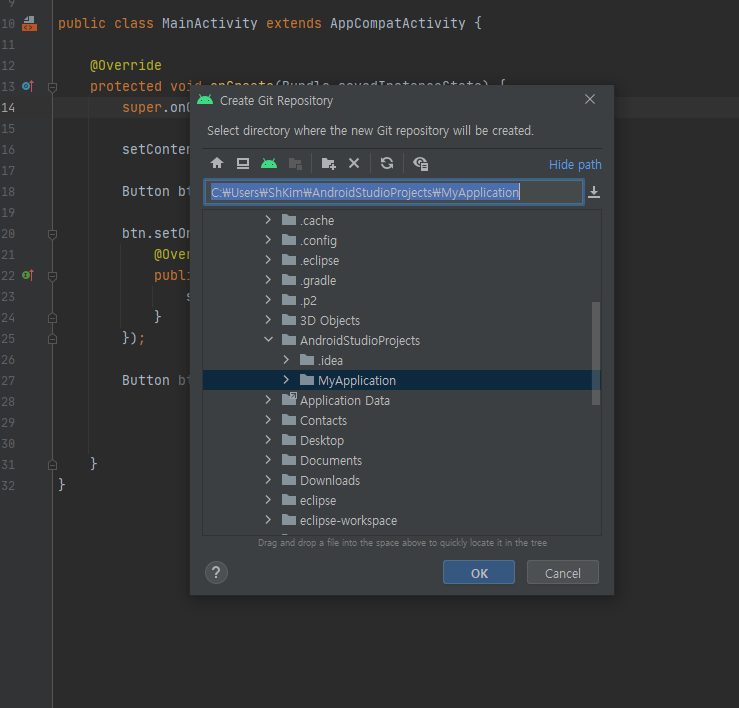Click AppCompatActivity in the editor
Screen dimensions: 739x708
click(398, 23)
